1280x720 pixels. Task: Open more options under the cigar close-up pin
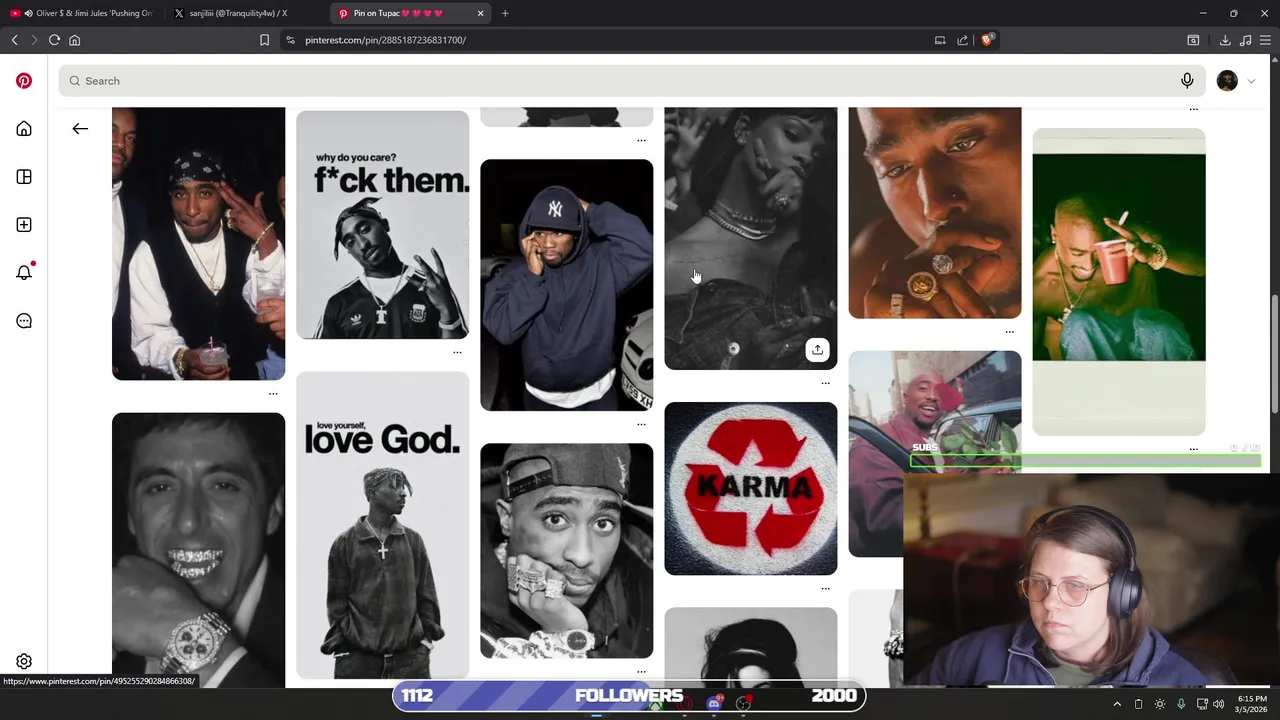(x=1009, y=332)
